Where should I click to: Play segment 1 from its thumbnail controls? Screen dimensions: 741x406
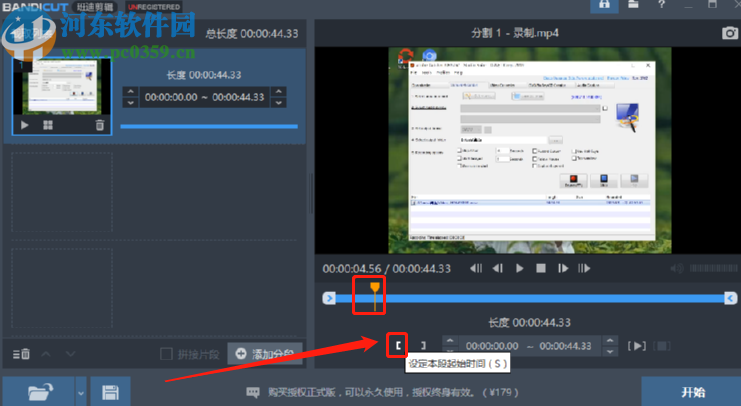(25, 125)
